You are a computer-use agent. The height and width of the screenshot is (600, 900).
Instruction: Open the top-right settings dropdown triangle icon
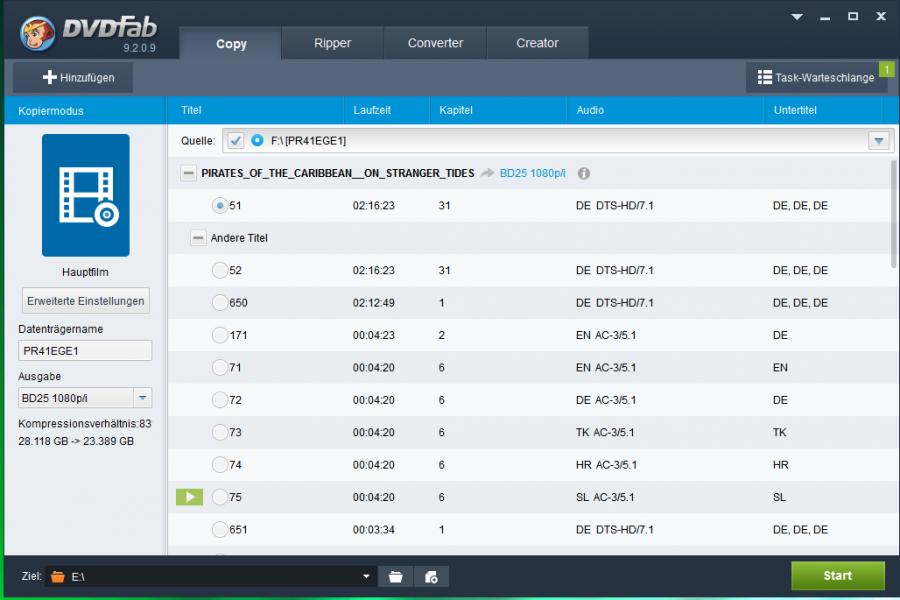coord(797,17)
